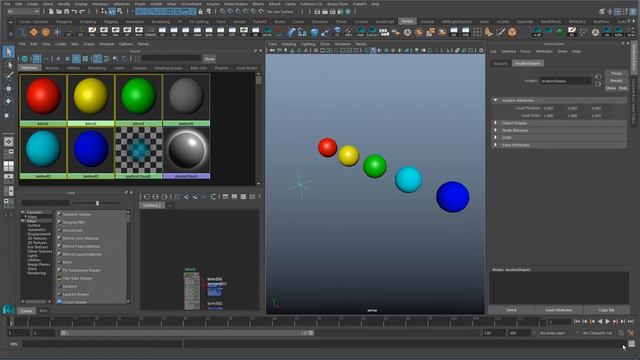Click the first node editor toolbar icon
The image size is (640, 360).
click(x=147, y=197)
